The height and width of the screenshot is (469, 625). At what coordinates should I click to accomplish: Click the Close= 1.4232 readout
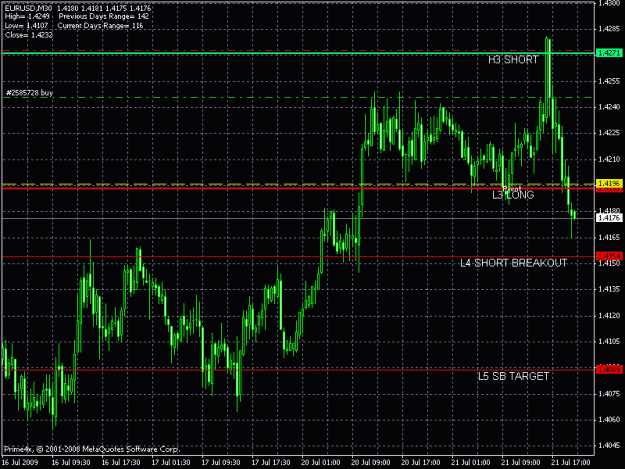(x=29, y=35)
